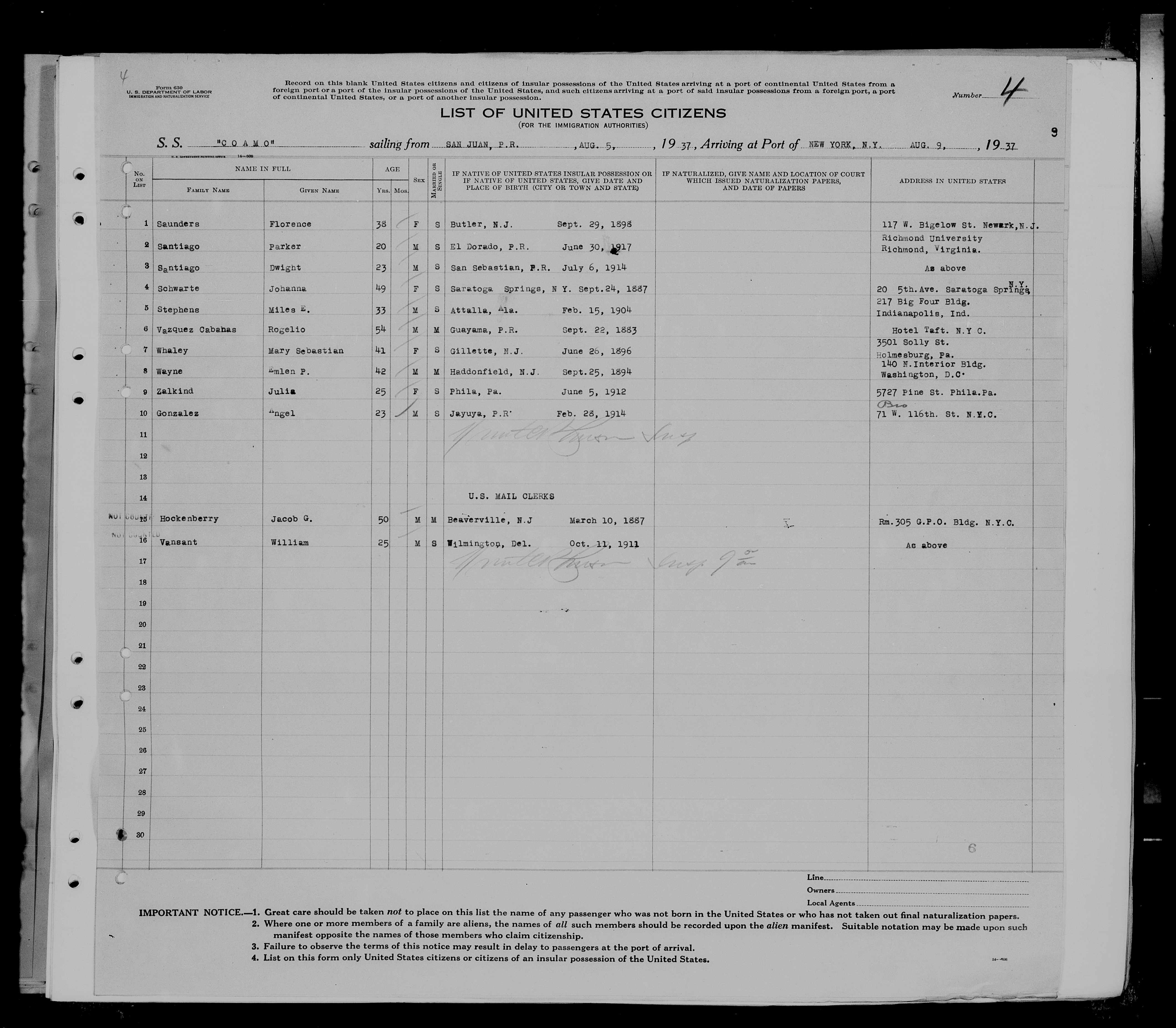Click the column header "FAMILY NAME"
1176x1028 pixels.
pyautogui.click(x=208, y=190)
